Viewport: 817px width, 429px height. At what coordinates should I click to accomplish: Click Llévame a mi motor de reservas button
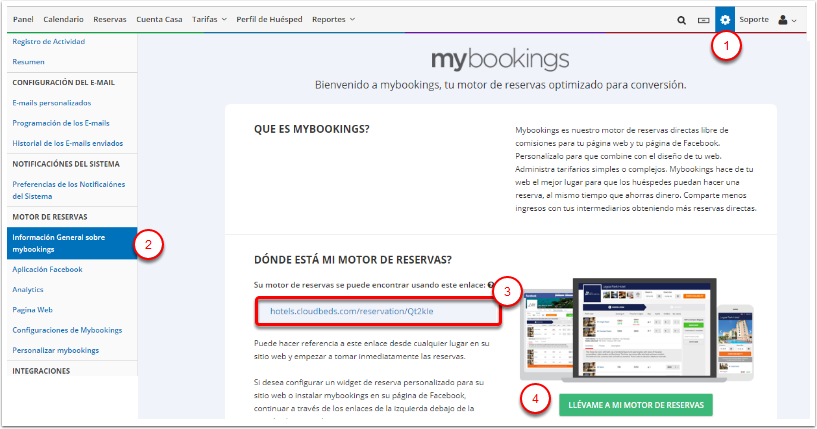[x=636, y=405]
